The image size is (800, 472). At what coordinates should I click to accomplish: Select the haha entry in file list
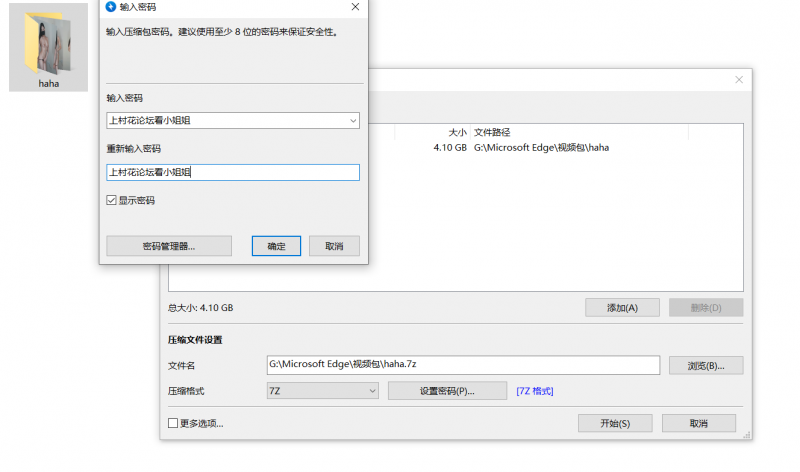point(540,147)
